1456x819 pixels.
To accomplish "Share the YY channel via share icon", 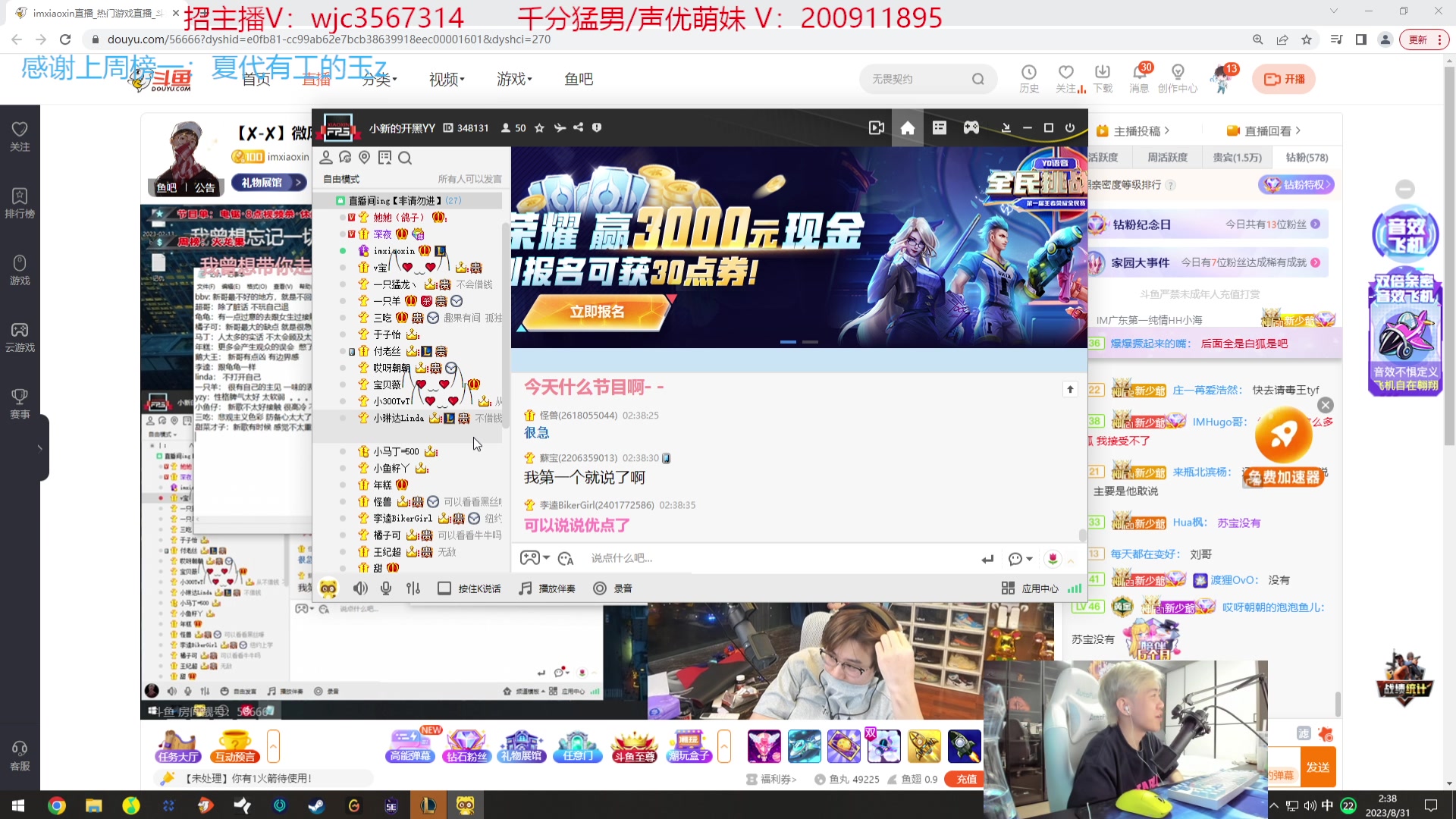I will pos(579,128).
